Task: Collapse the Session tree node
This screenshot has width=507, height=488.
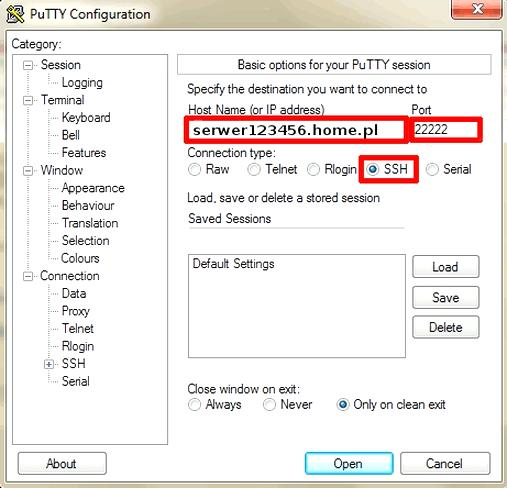Action: tap(28, 65)
